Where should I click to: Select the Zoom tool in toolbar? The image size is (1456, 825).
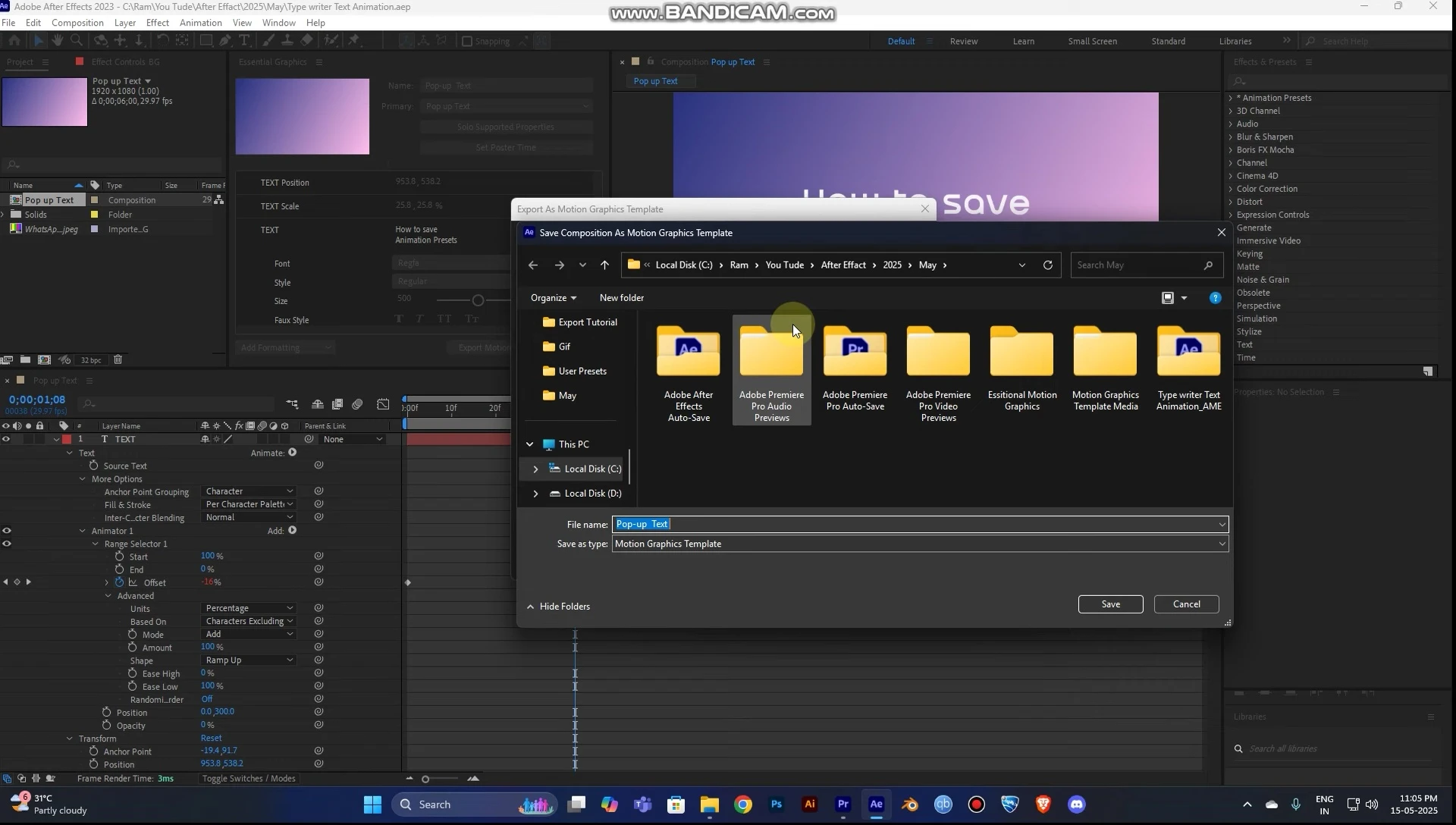[x=76, y=40]
